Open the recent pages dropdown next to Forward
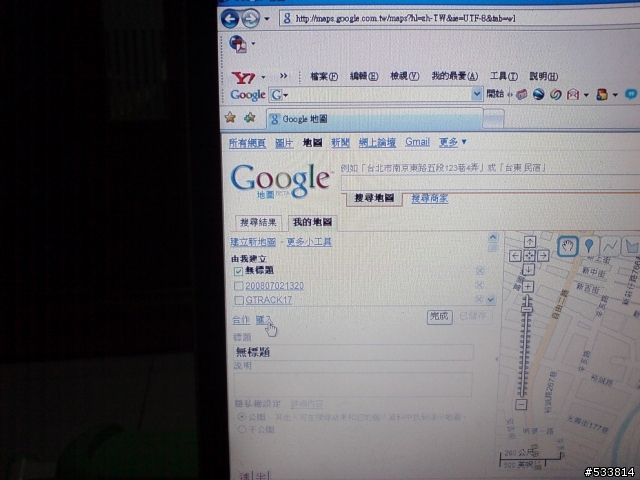This screenshot has width=640, height=480. [267, 19]
